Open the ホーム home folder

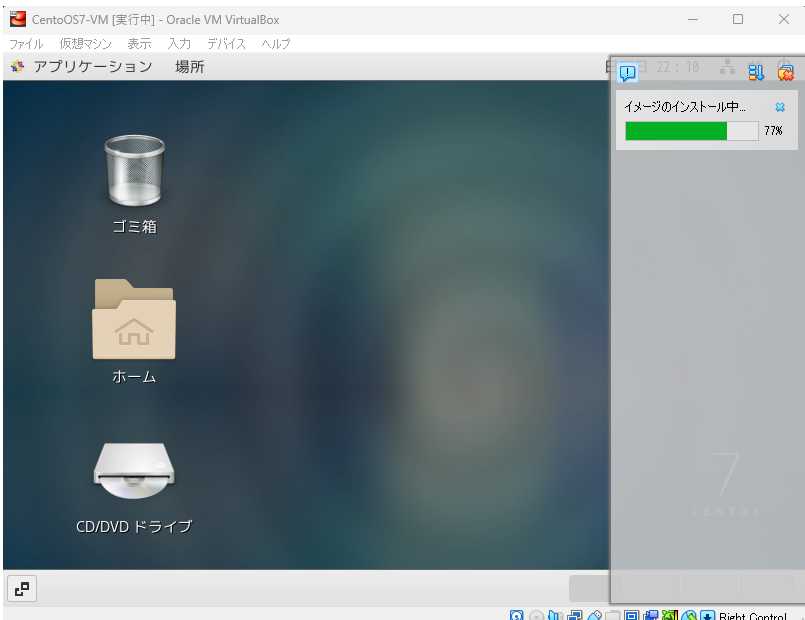[x=134, y=320]
